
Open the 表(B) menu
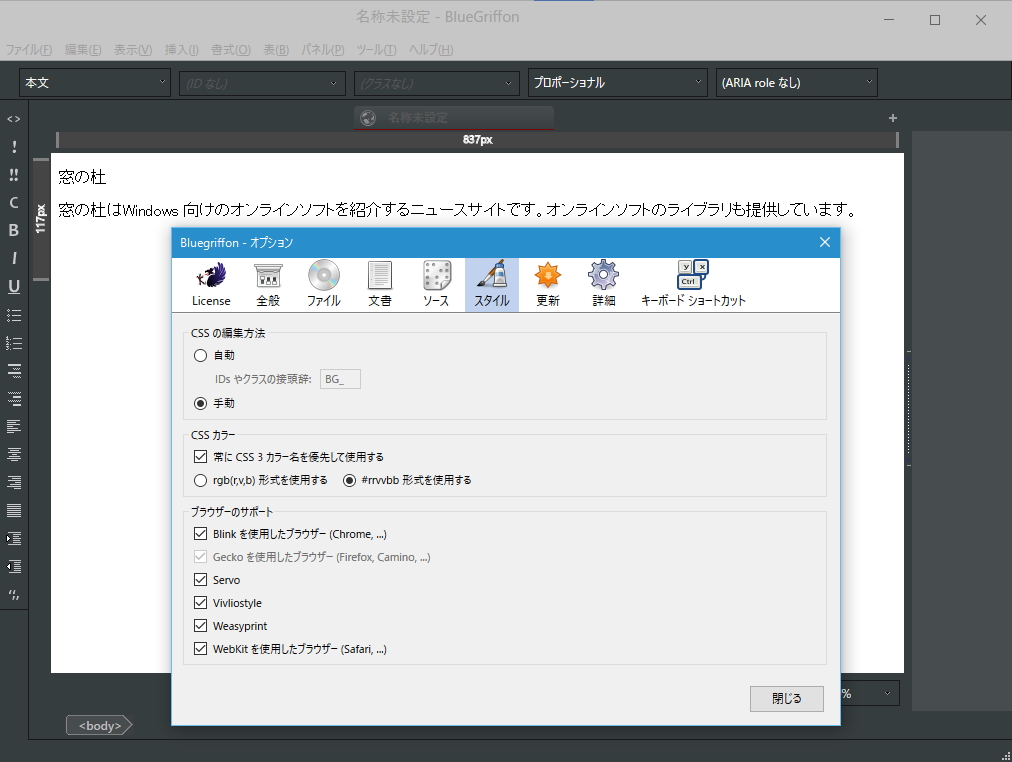[276, 50]
